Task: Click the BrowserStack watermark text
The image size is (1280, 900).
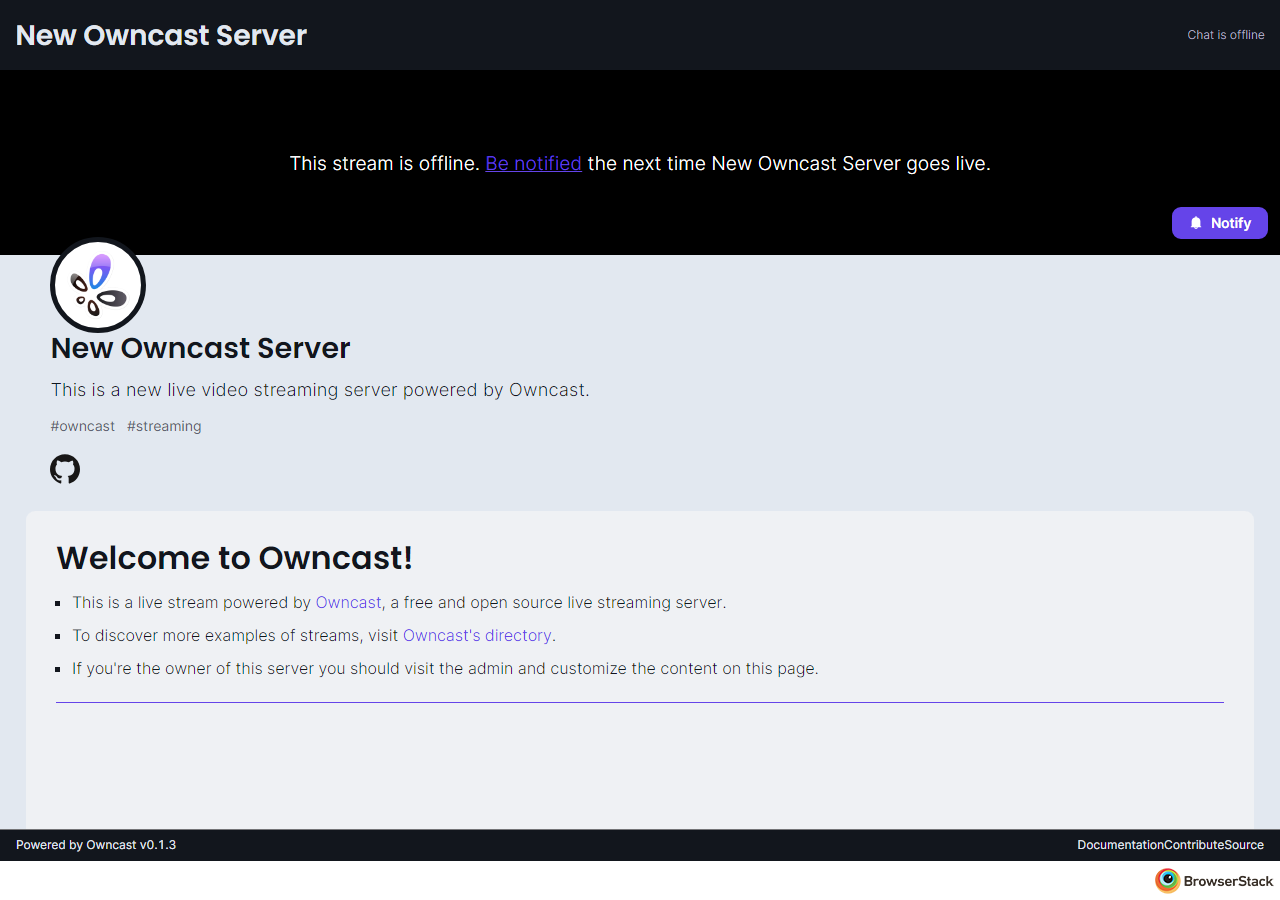Action: coord(1229,881)
